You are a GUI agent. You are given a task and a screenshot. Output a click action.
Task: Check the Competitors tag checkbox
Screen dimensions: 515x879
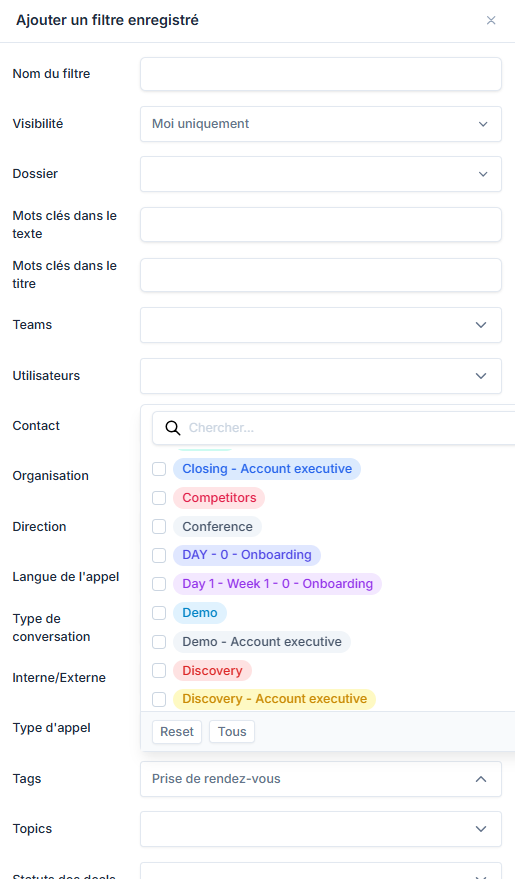(159, 498)
